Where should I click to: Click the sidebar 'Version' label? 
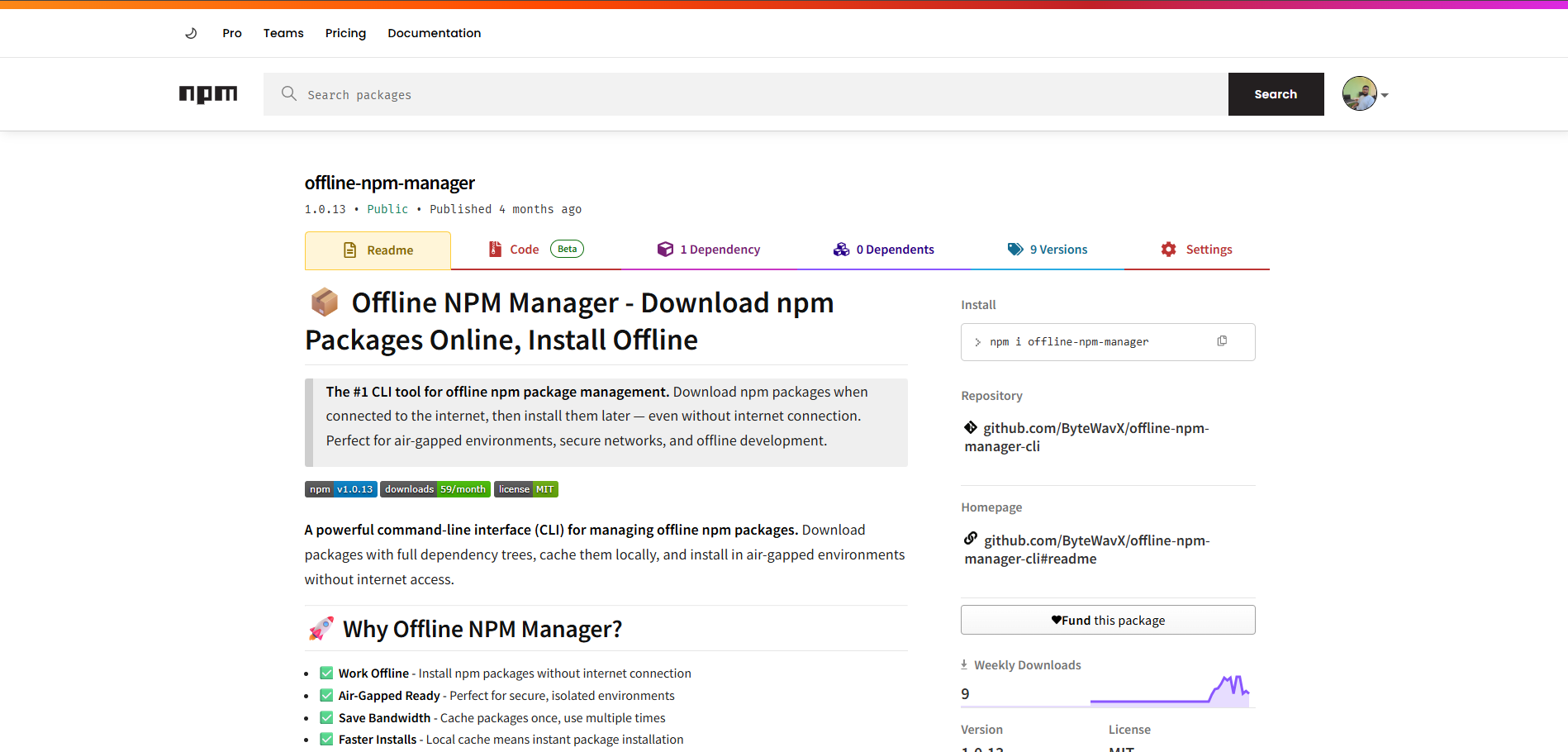(x=981, y=730)
